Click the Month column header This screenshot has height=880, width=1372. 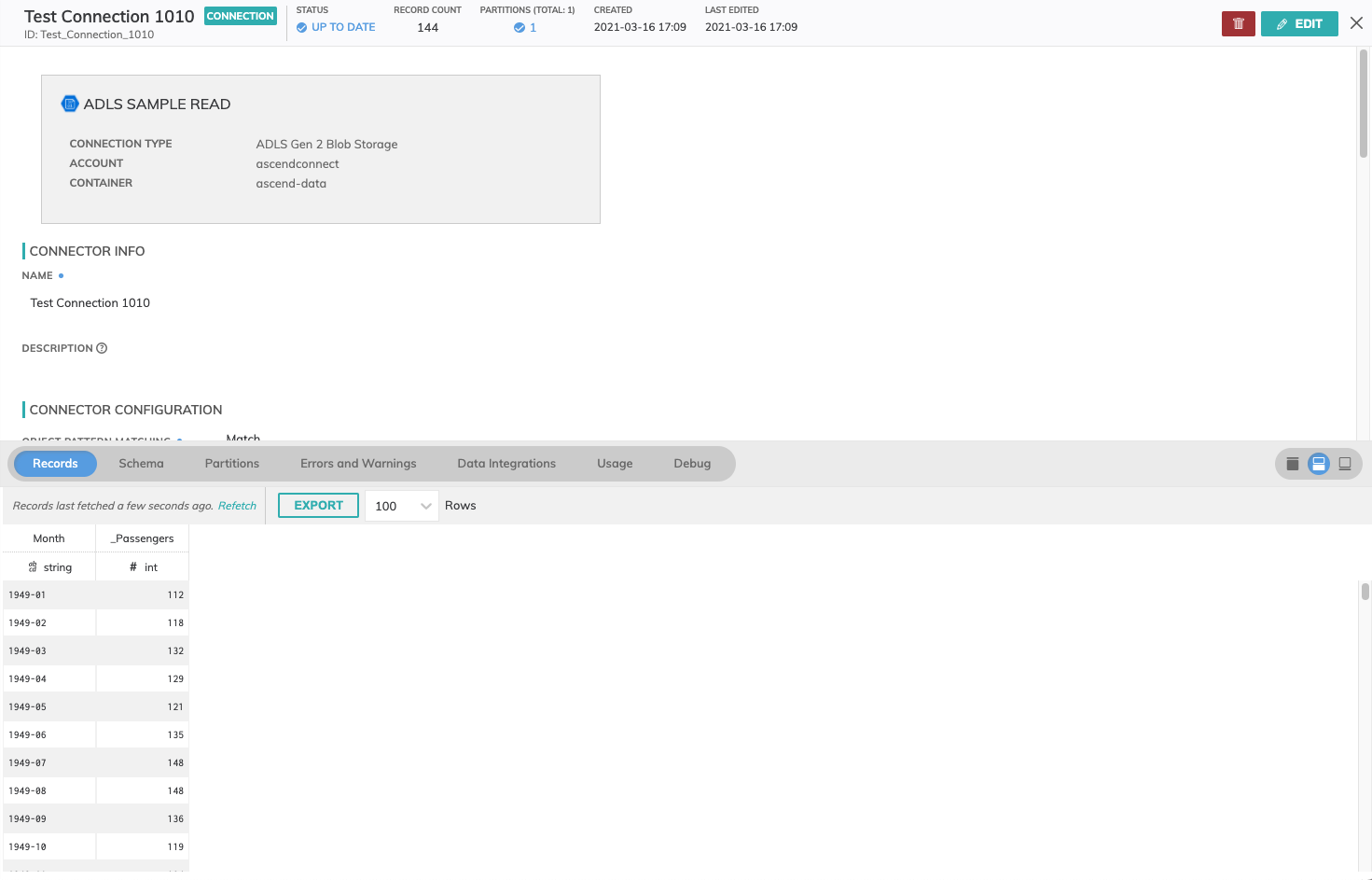[49, 538]
